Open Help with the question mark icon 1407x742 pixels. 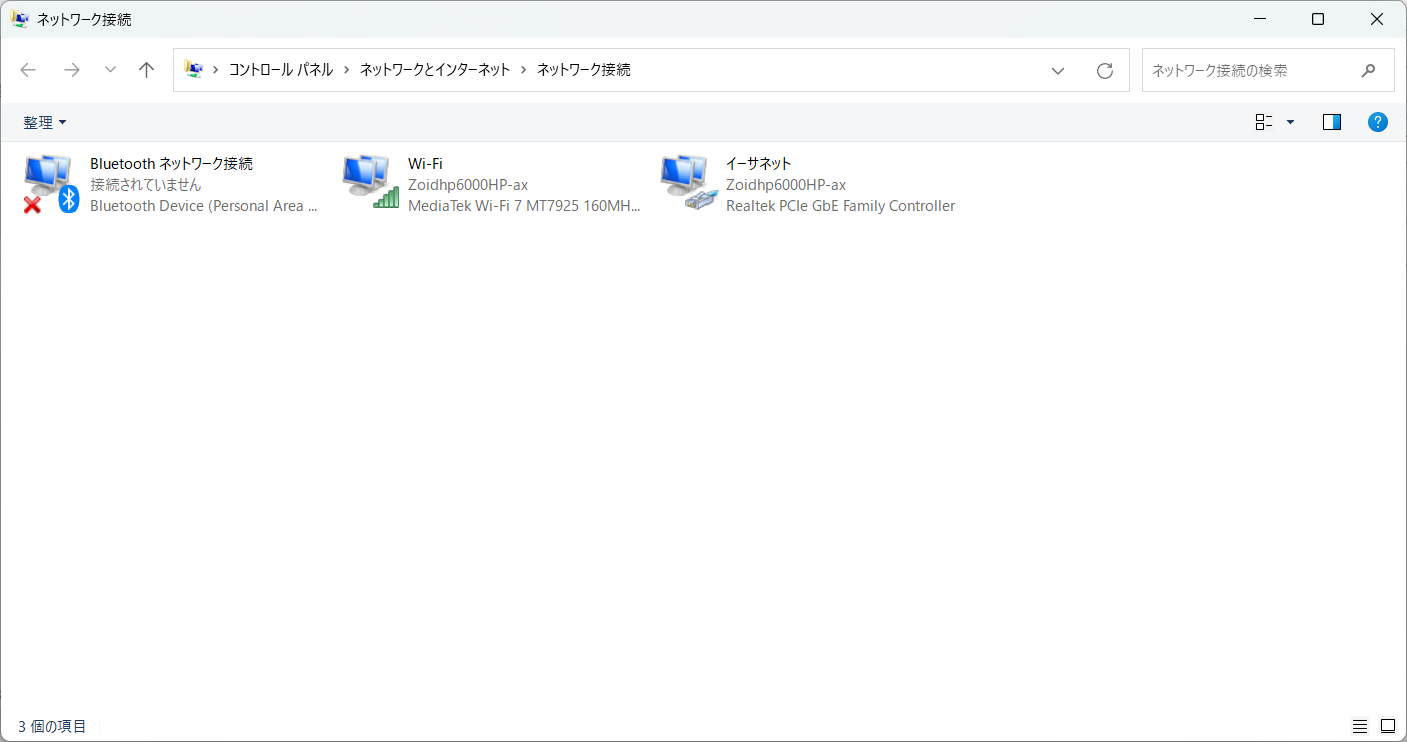1377,122
